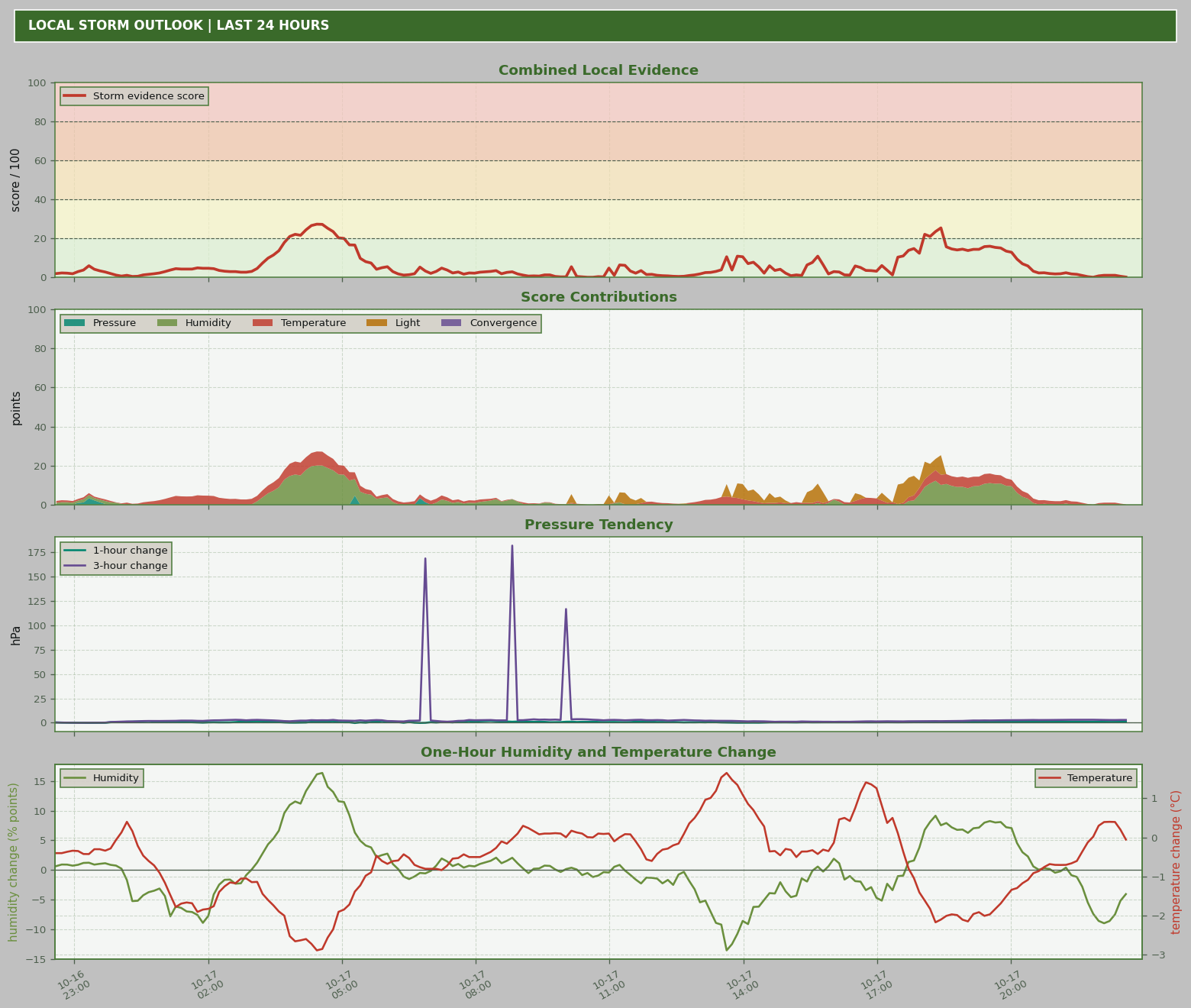
Task: Click the points y-axis label
Action: (x=16, y=408)
